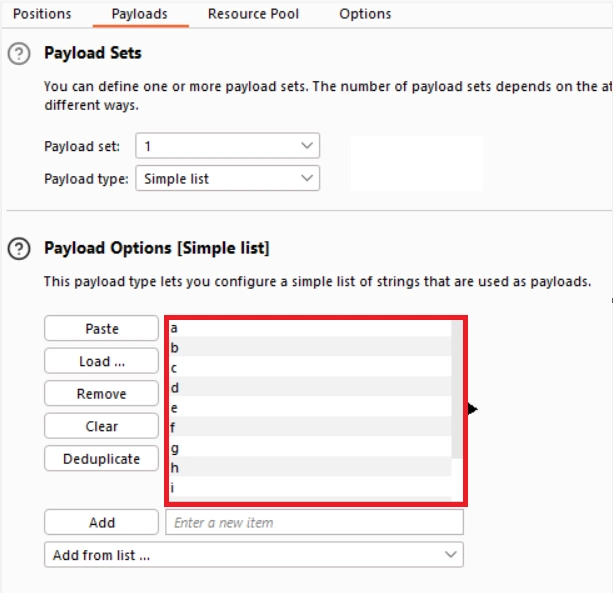
Task: Open the Payload type dropdown
Action: click(227, 179)
